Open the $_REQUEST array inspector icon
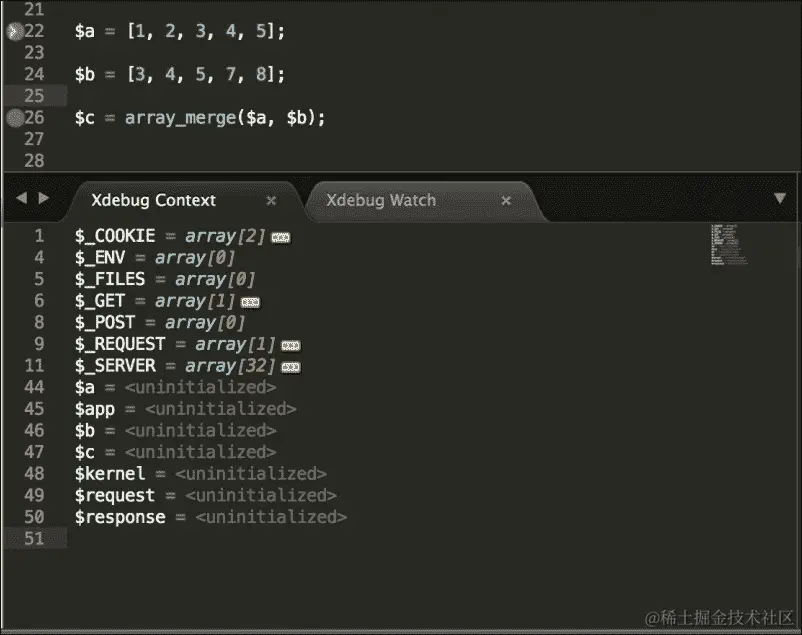This screenshot has height=635, width=802. coord(289,343)
